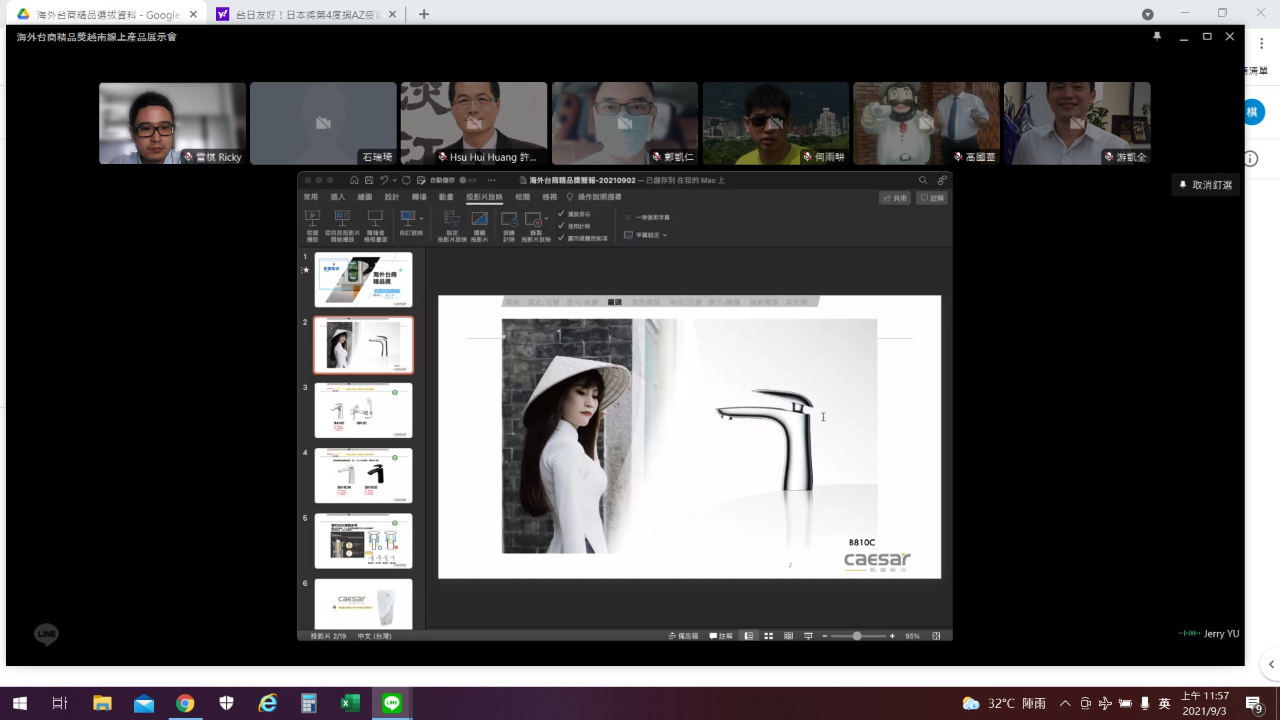Show hidden icons in the system tray
The width and height of the screenshot is (1280, 720).
tap(1065, 703)
